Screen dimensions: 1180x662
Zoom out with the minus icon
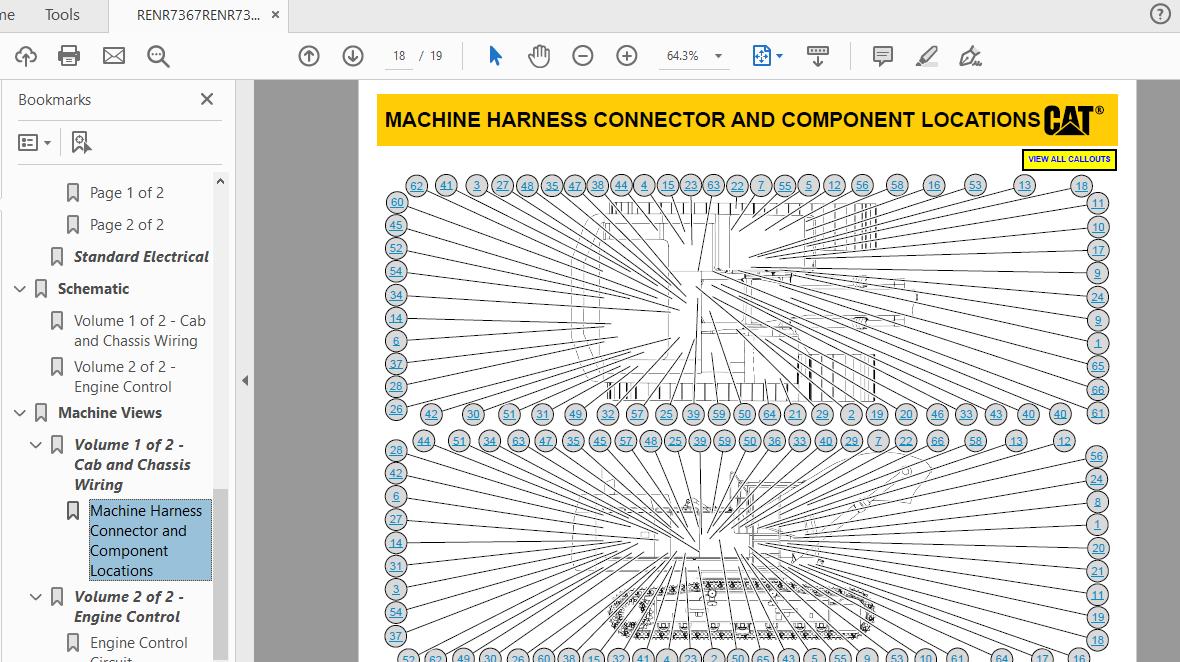582,56
